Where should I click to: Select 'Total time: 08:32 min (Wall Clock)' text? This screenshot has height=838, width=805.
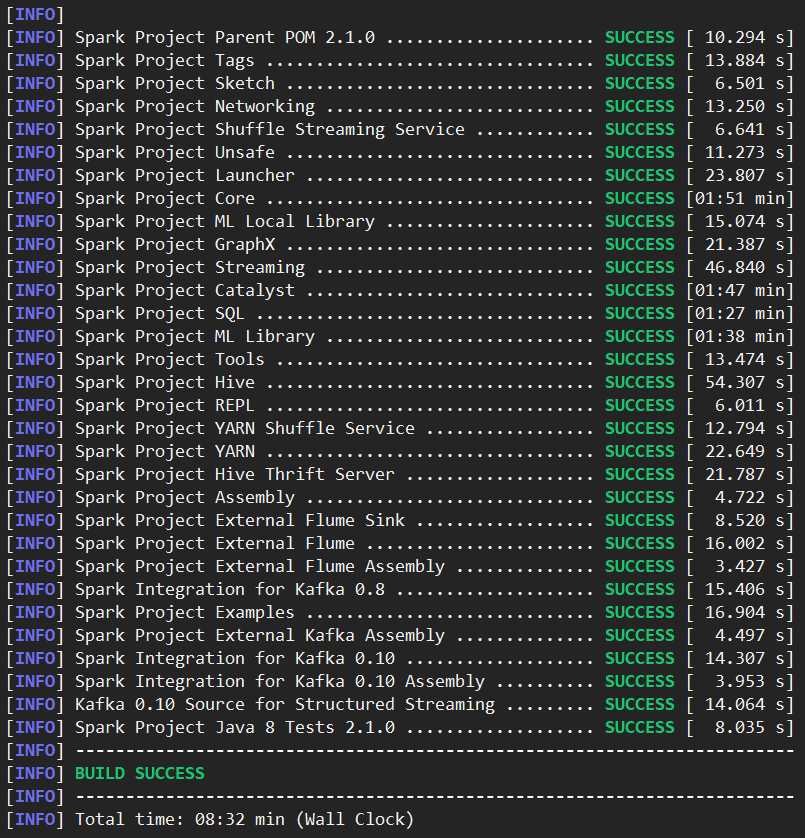[244, 819]
